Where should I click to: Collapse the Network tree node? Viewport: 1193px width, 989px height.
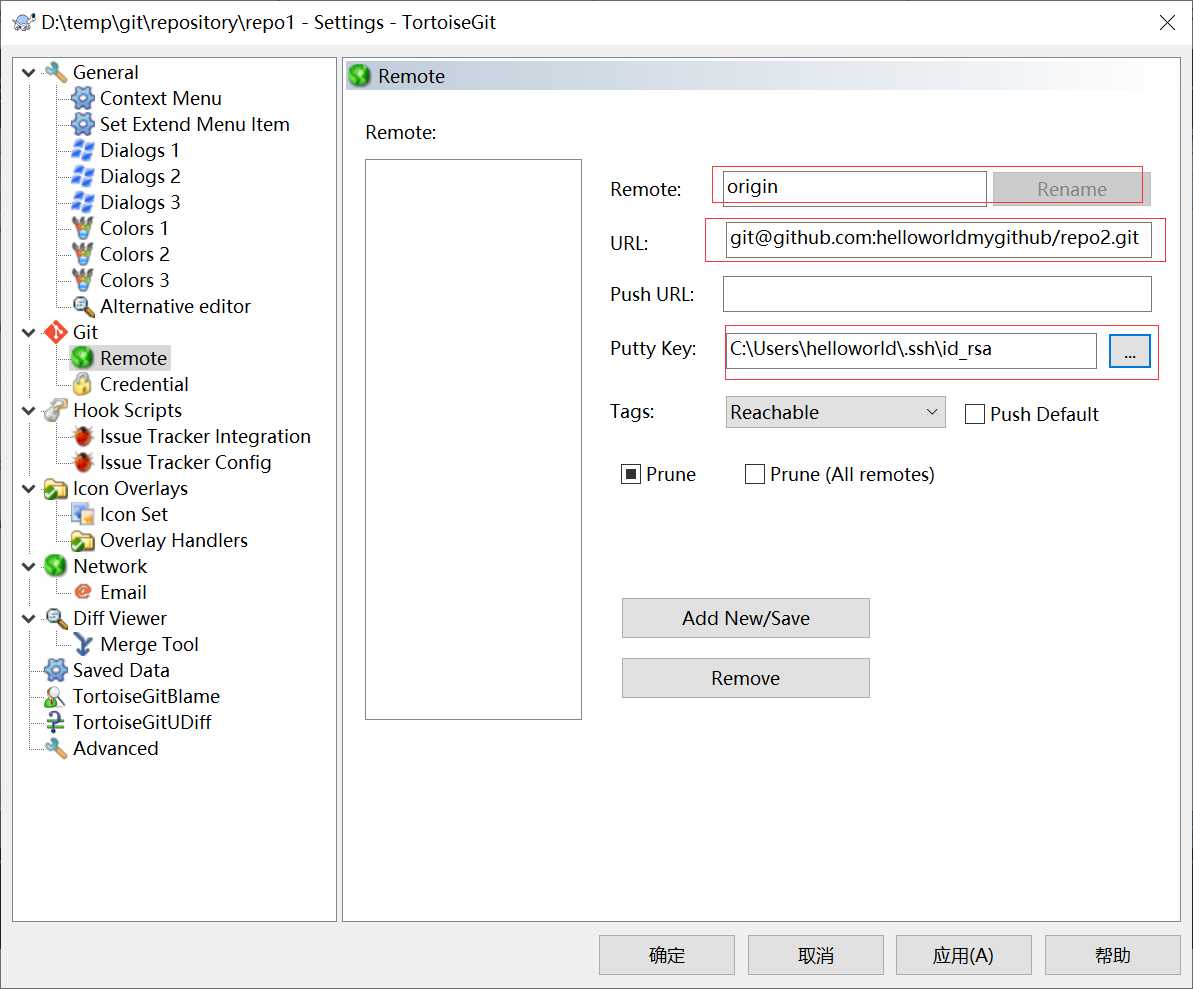tap(29, 567)
